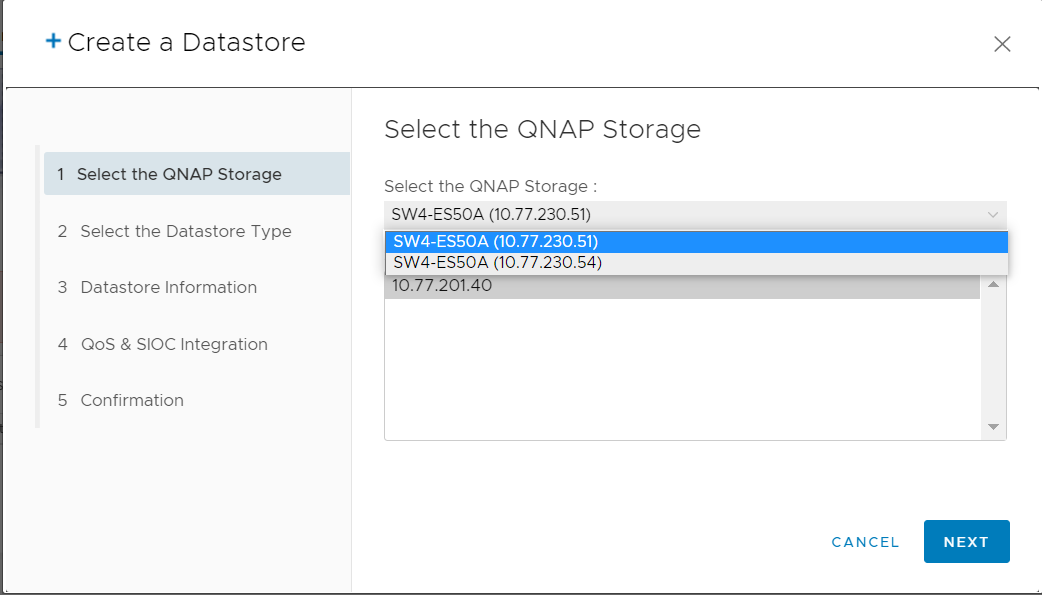
Task: Click the CANCEL link
Action: (x=865, y=542)
